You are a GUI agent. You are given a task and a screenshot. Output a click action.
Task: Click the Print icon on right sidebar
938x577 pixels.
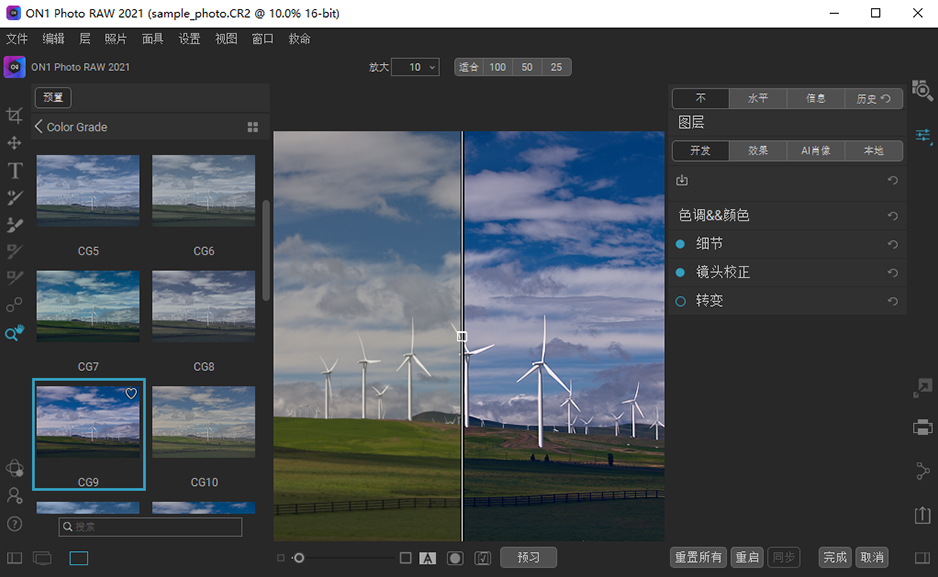pos(922,428)
